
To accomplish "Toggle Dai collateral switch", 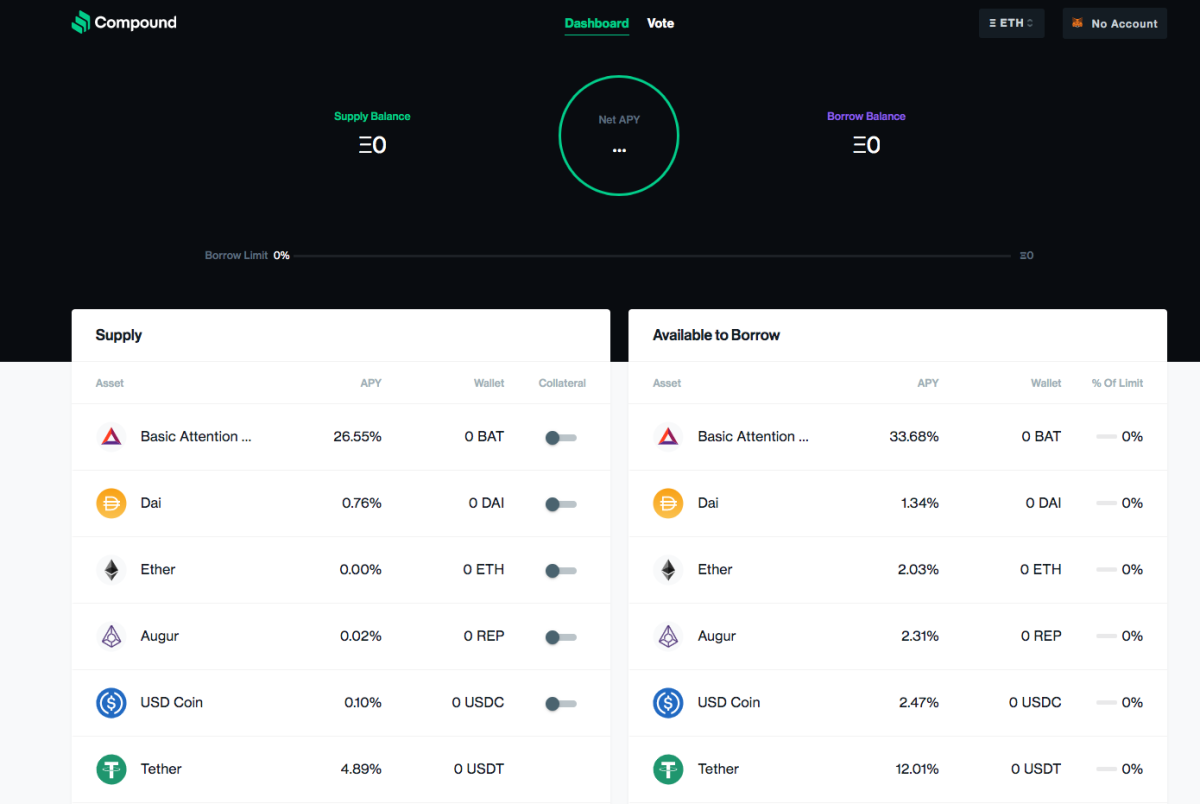I will (x=560, y=504).
